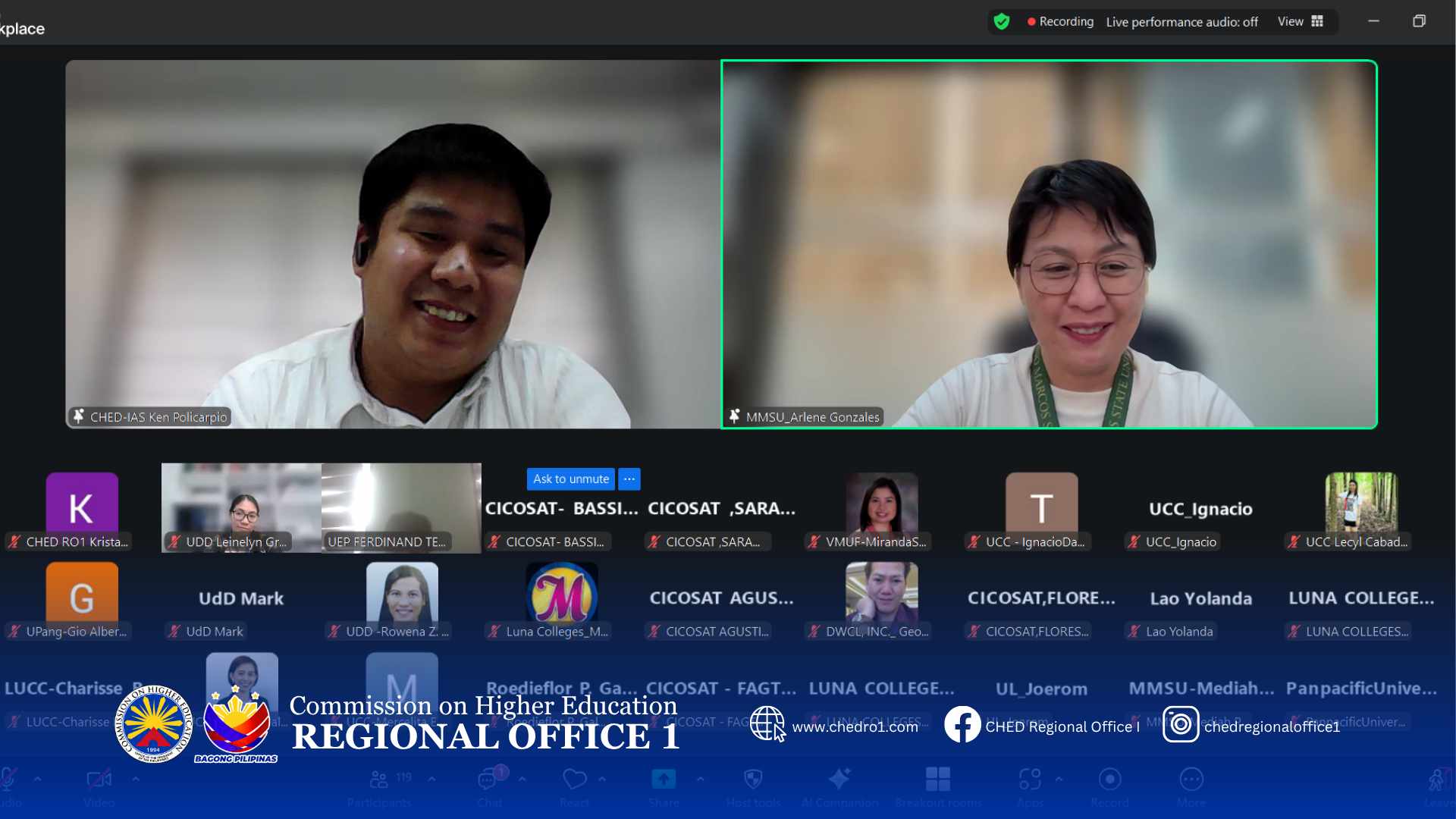Expand the video options chevron
Image resolution: width=1456 pixels, height=819 pixels.
pyautogui.click(x=136, y=779)
